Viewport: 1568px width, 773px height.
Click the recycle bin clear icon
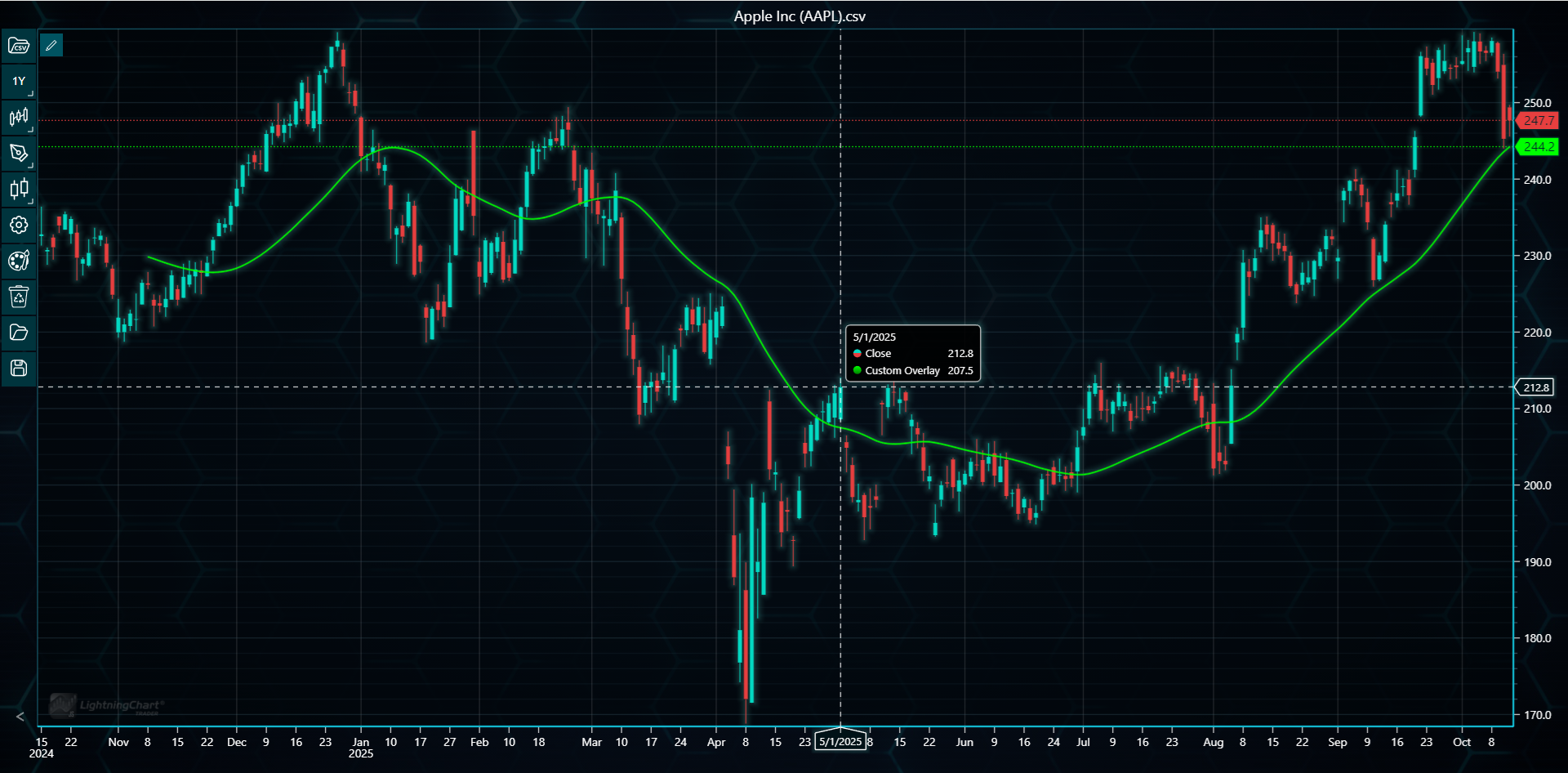tap(19, 297)
